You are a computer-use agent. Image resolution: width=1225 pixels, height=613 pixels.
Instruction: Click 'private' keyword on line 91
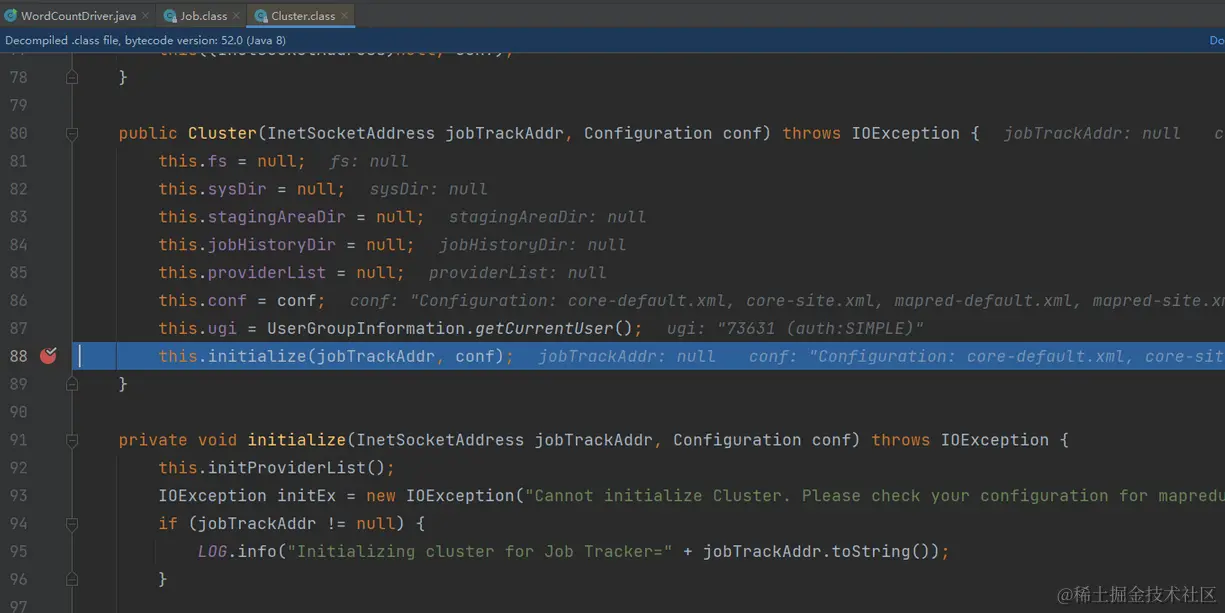point(153,440)
